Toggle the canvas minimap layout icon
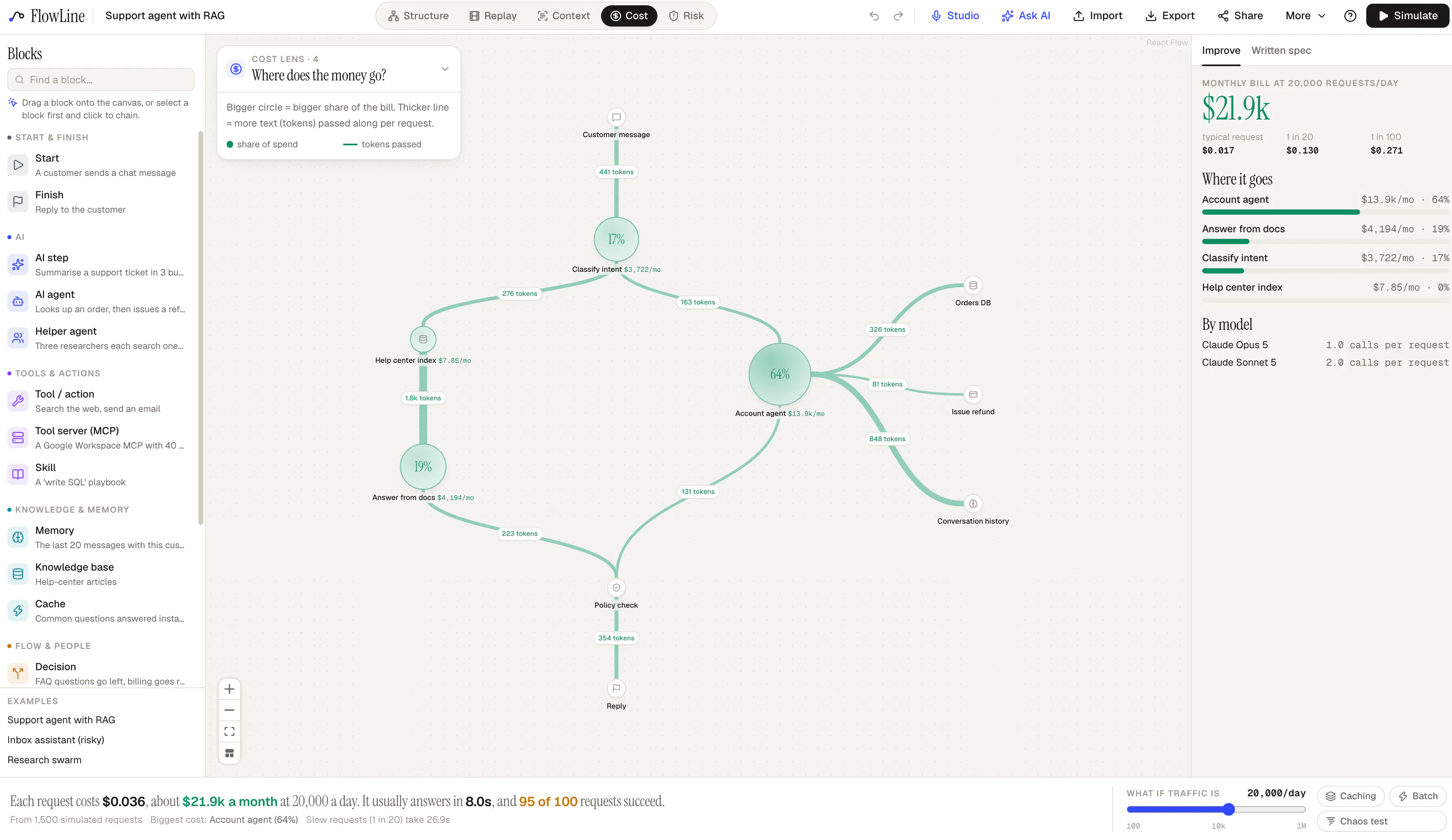This screenshot has height=840, width=1452. pyautogui.click(x=229, y=753)
